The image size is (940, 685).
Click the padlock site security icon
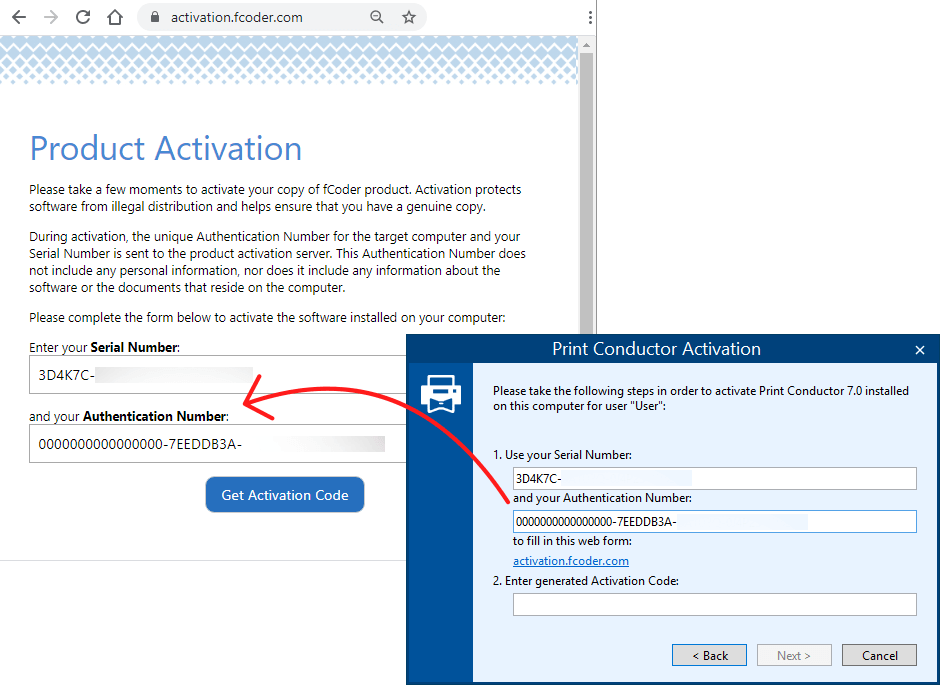coord(154,17)
